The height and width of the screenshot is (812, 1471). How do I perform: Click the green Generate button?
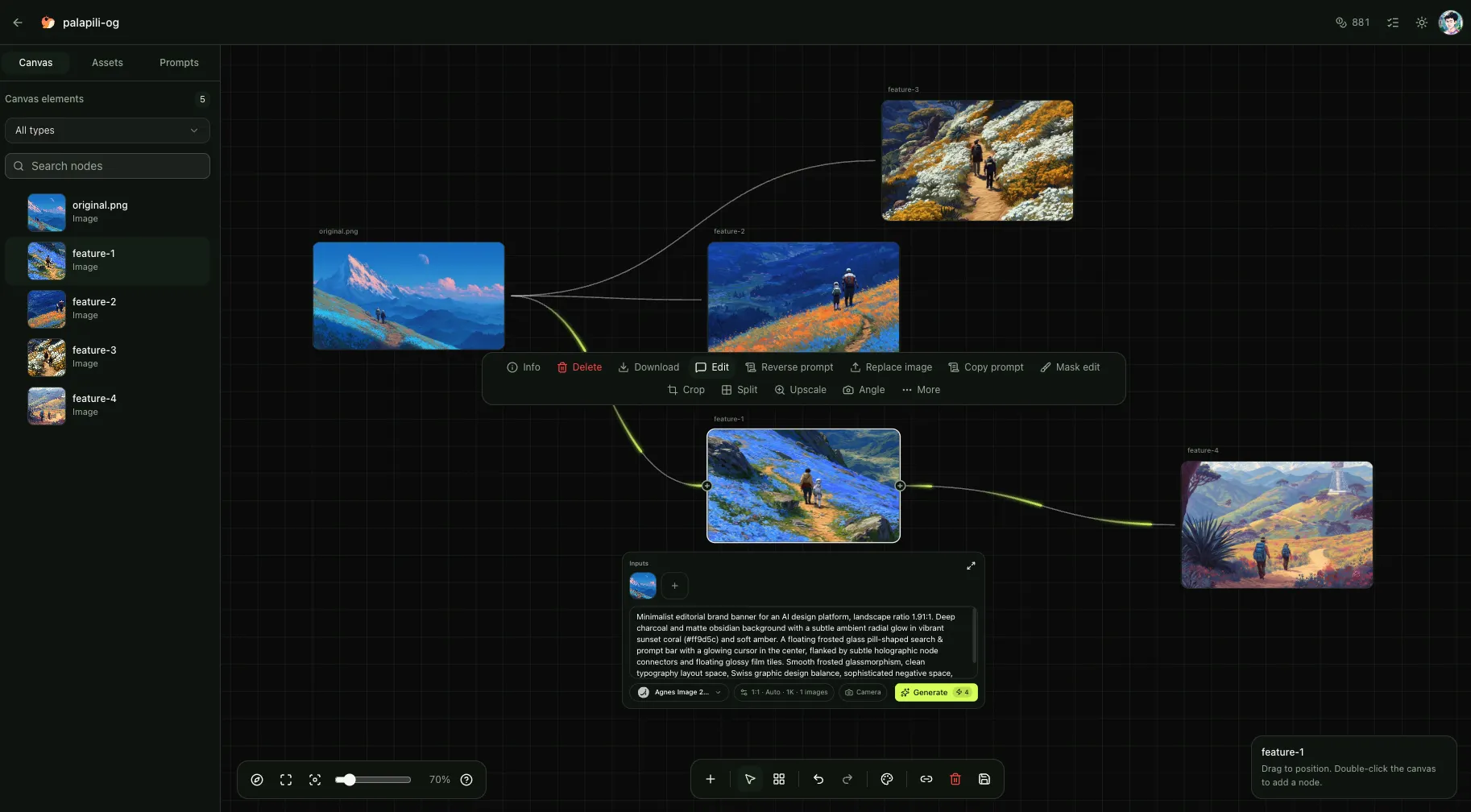tap(936, 693)
